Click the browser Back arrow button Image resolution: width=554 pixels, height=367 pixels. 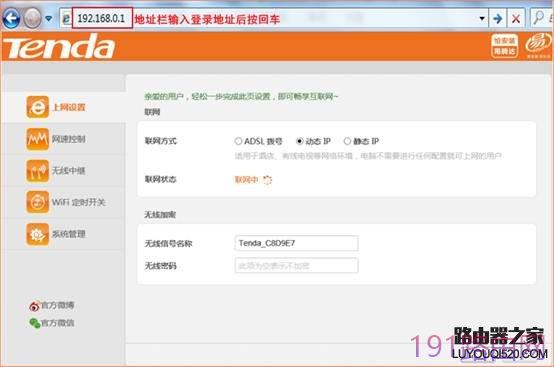(x=11, y=18)
